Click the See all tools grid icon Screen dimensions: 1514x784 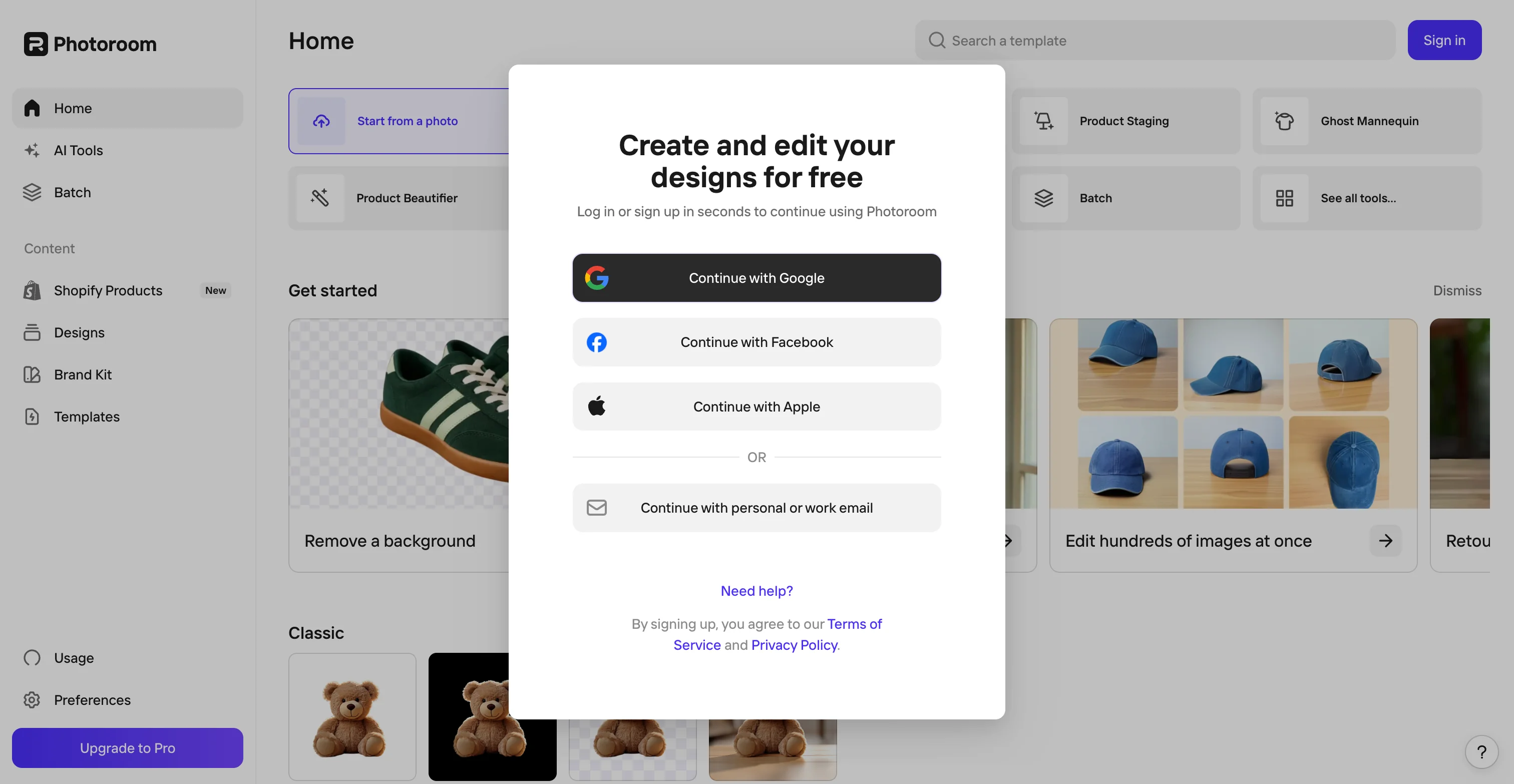(1285, 198)
